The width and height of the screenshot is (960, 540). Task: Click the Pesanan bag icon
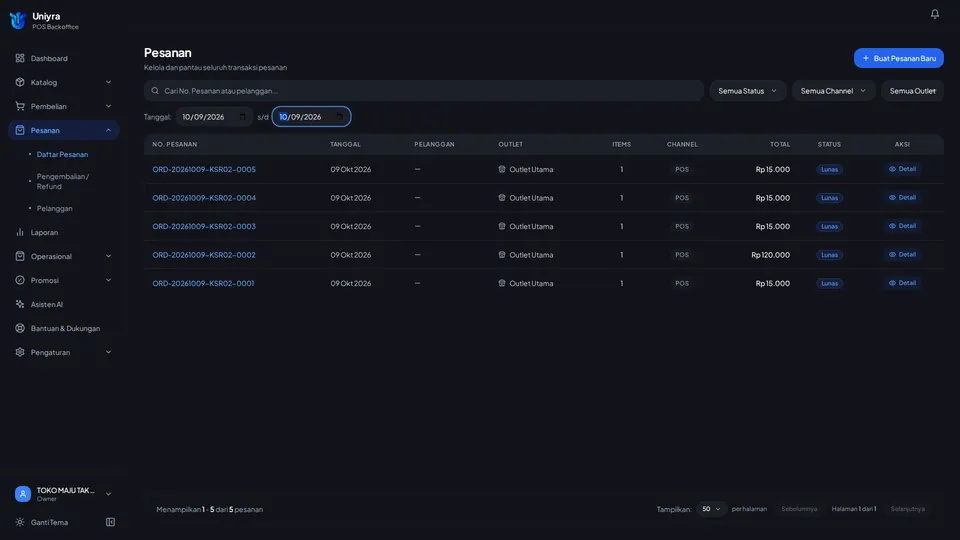pos(20,130)
